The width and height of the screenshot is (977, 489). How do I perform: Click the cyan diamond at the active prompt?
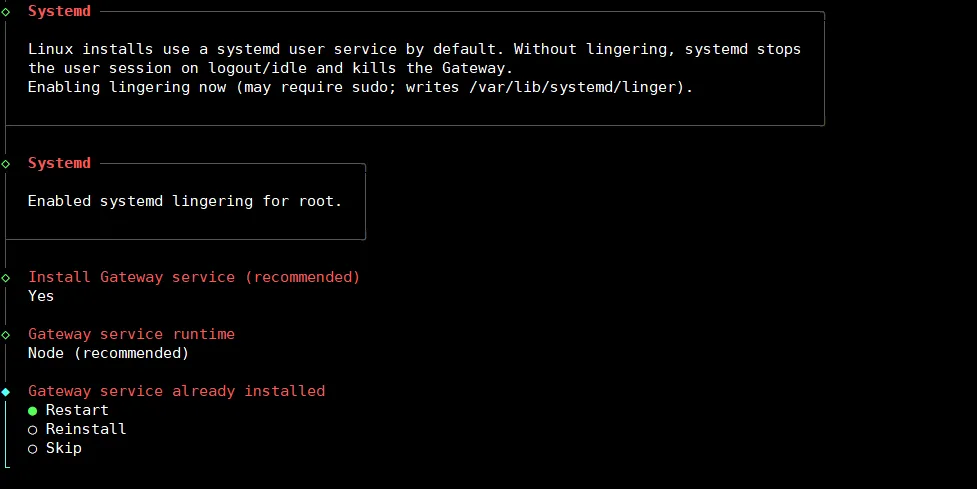[6, 391]
